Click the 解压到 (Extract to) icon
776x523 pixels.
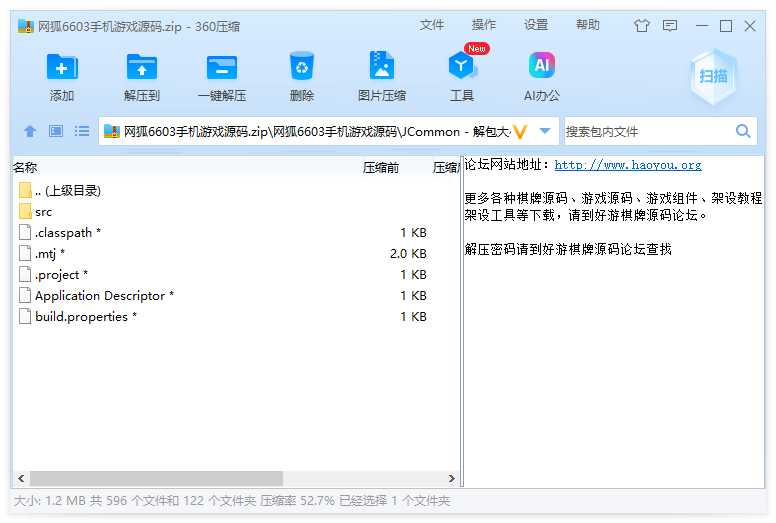point(142,67)
